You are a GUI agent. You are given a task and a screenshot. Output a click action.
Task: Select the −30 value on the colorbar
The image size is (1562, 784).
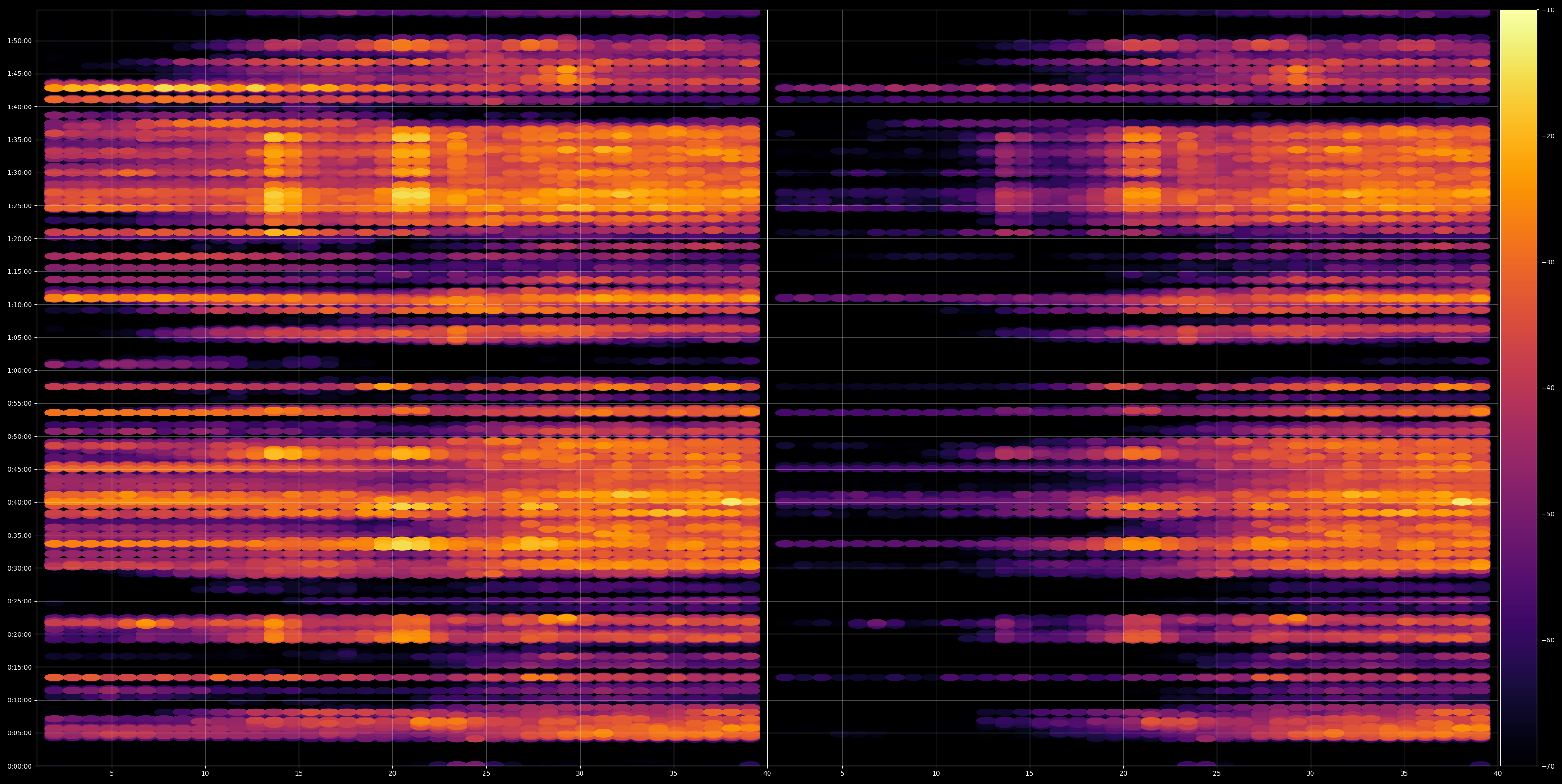tap(1548, 263)
